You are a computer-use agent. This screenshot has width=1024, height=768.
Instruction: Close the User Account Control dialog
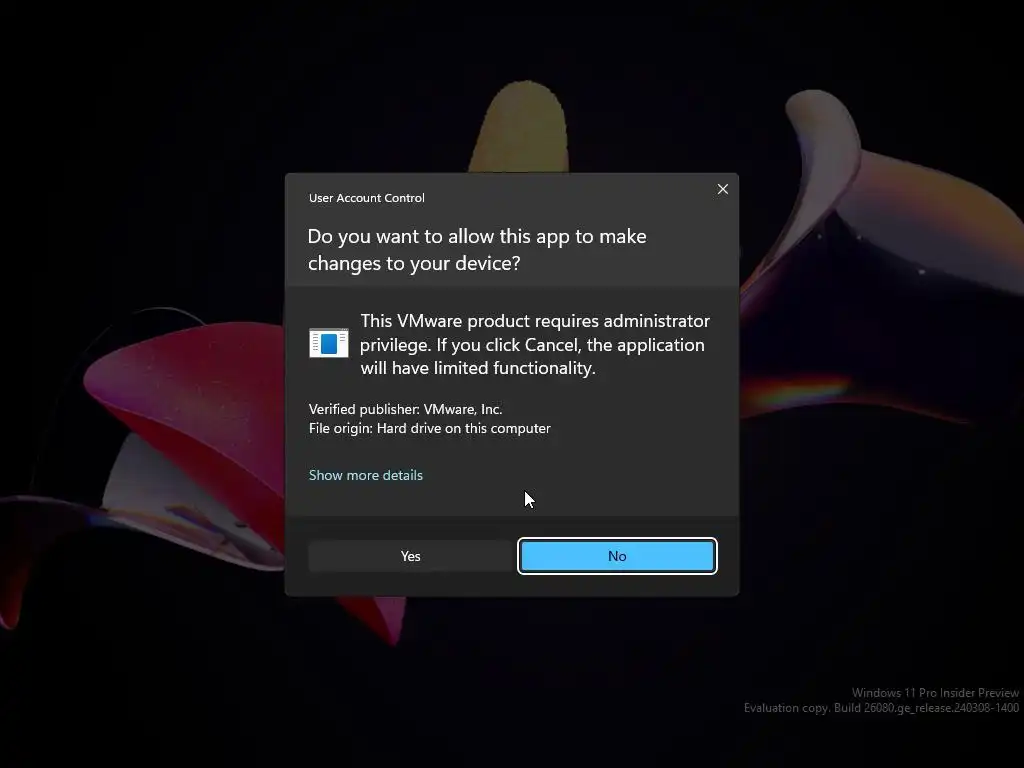pos(722,189)
